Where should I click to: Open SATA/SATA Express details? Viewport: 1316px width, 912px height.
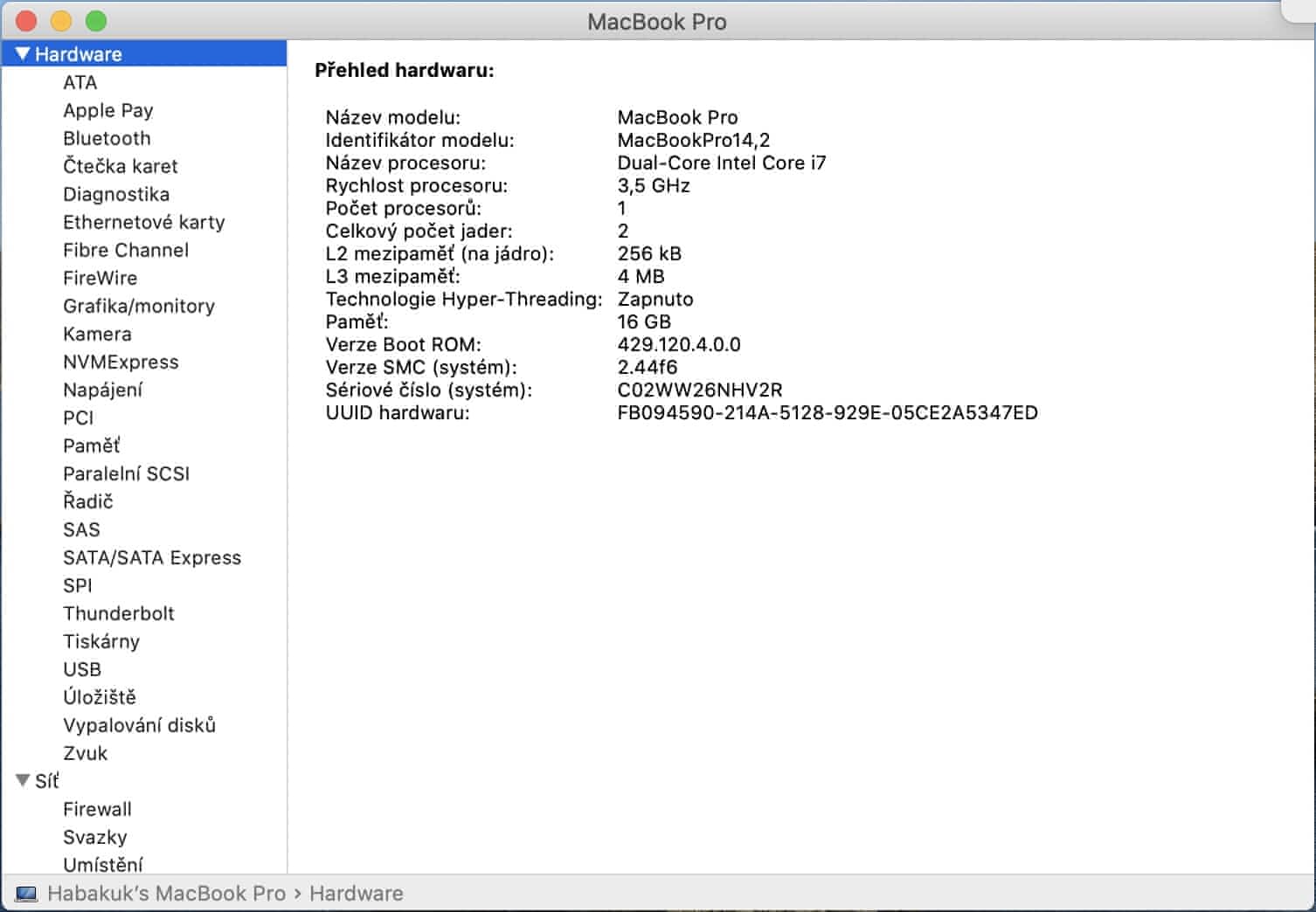click(152, 557)
